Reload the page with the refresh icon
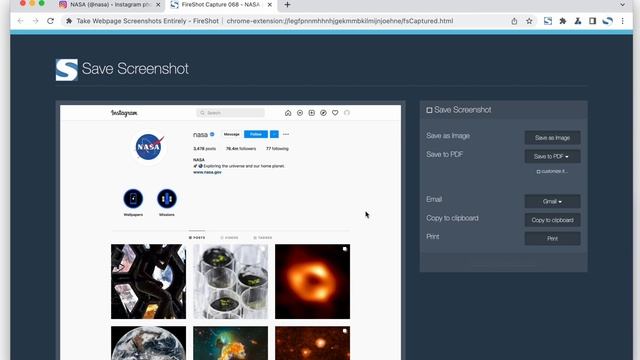This screenshot has height=360, width=640. click(50, 21)
